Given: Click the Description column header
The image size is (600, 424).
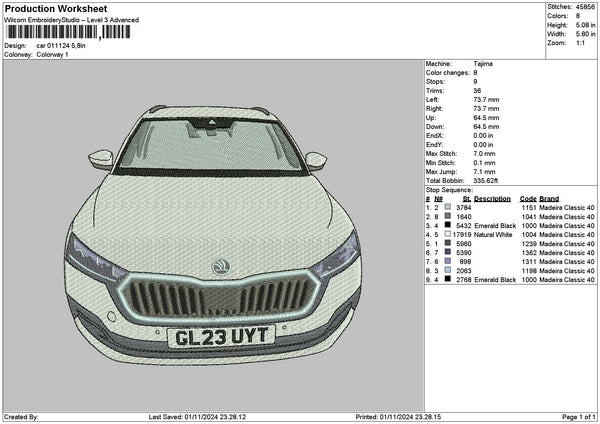Looking at the screenshot, I should 492,199.
